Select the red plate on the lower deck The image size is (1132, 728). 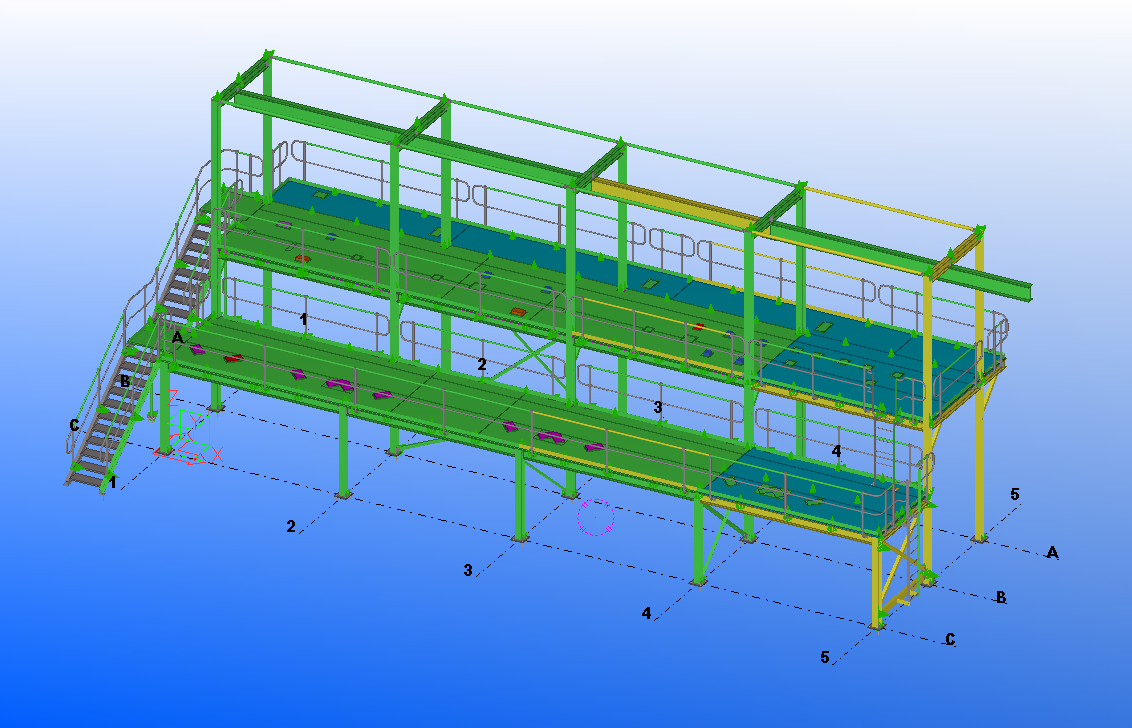233,357
